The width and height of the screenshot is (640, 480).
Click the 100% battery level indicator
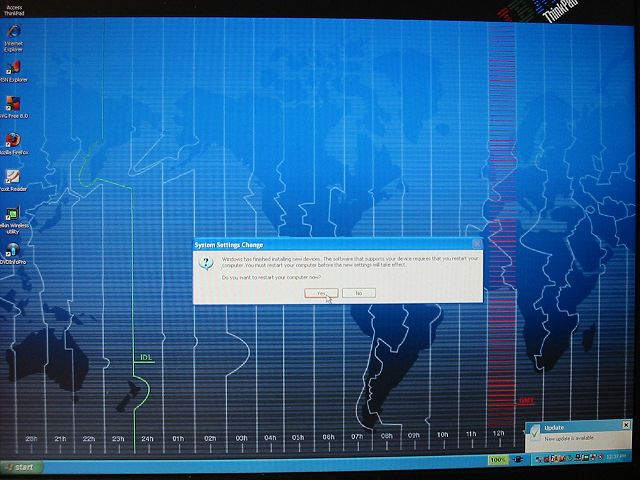[497, 460]
